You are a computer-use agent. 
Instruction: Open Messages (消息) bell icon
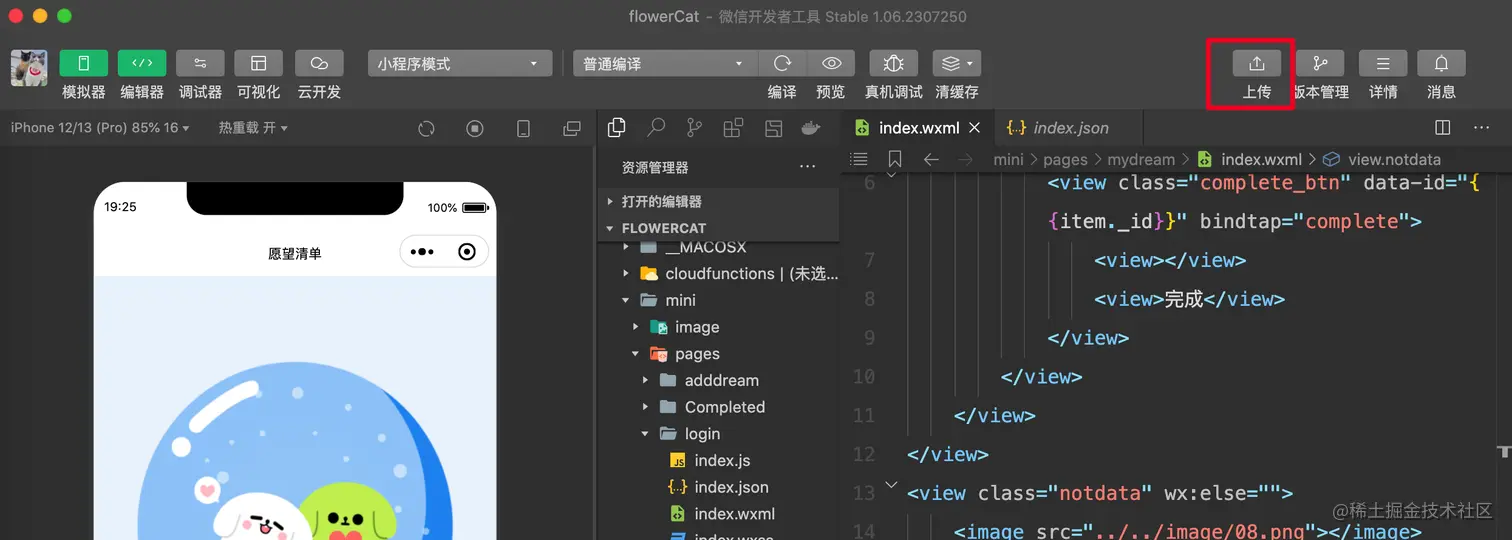coord(1441,63)
